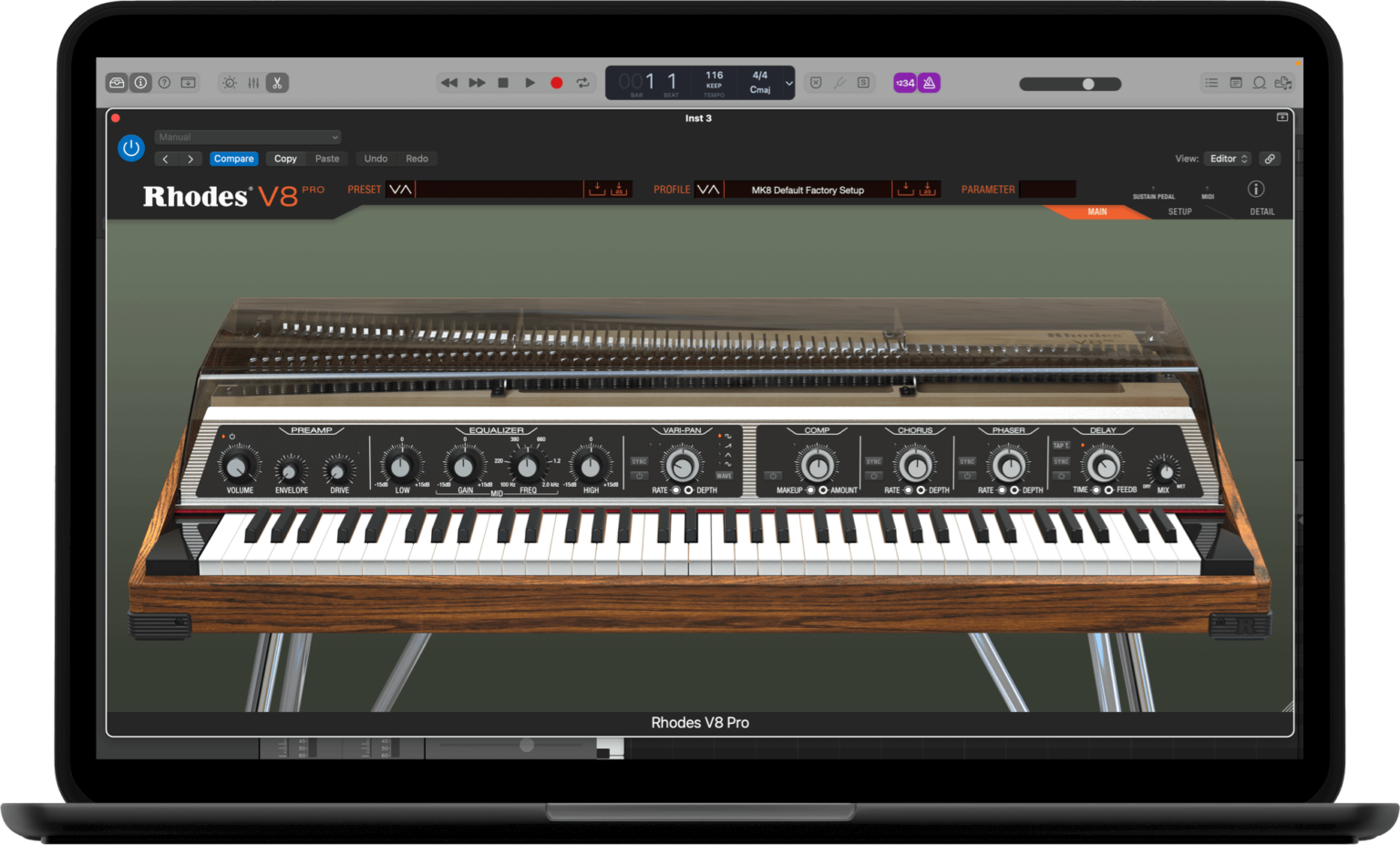1400x845 pixels.
Task: Open the List Editors icon at top right
Action: pos(1211,82)
